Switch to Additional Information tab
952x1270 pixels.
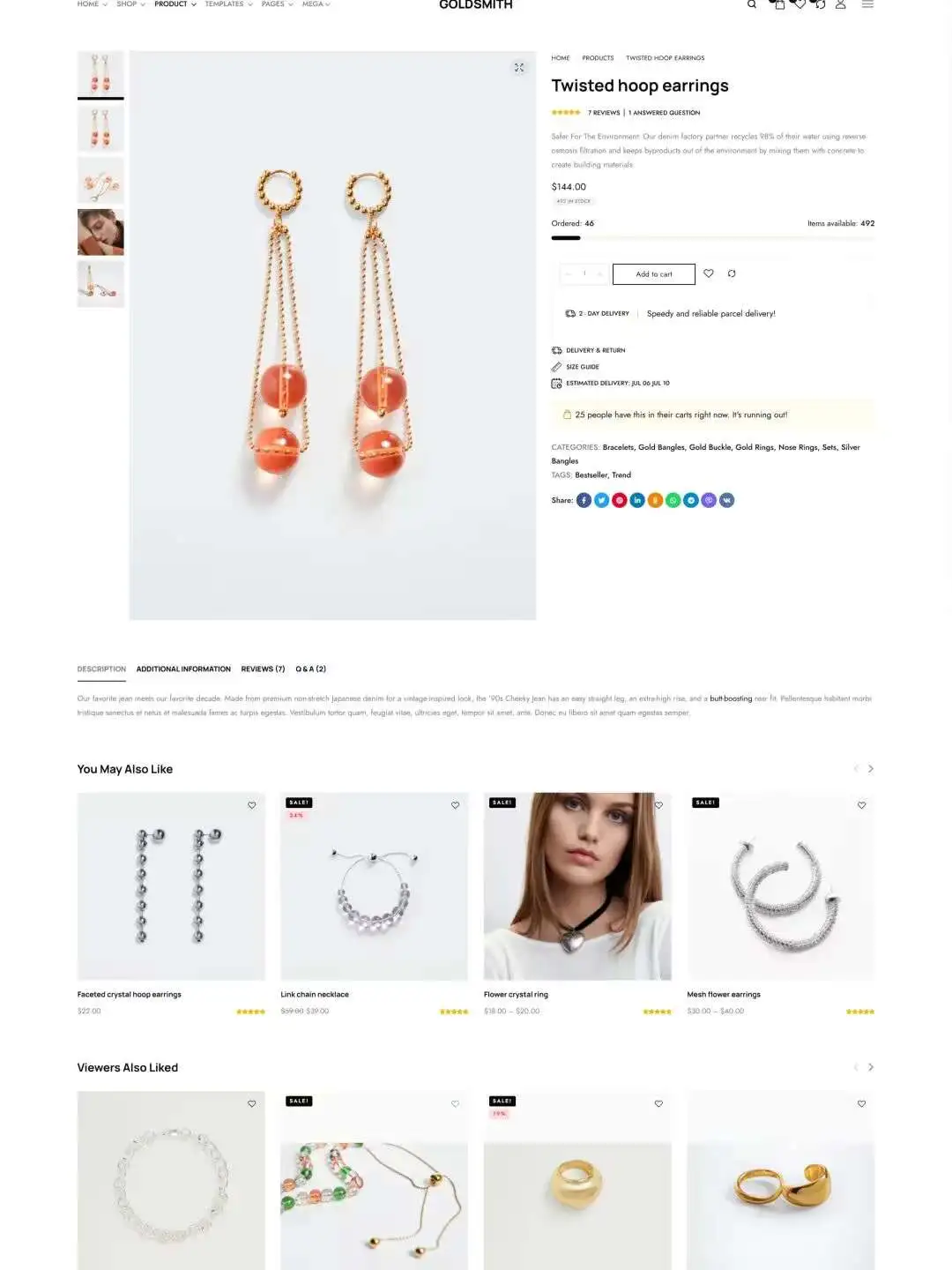click(x=183, y=669)
